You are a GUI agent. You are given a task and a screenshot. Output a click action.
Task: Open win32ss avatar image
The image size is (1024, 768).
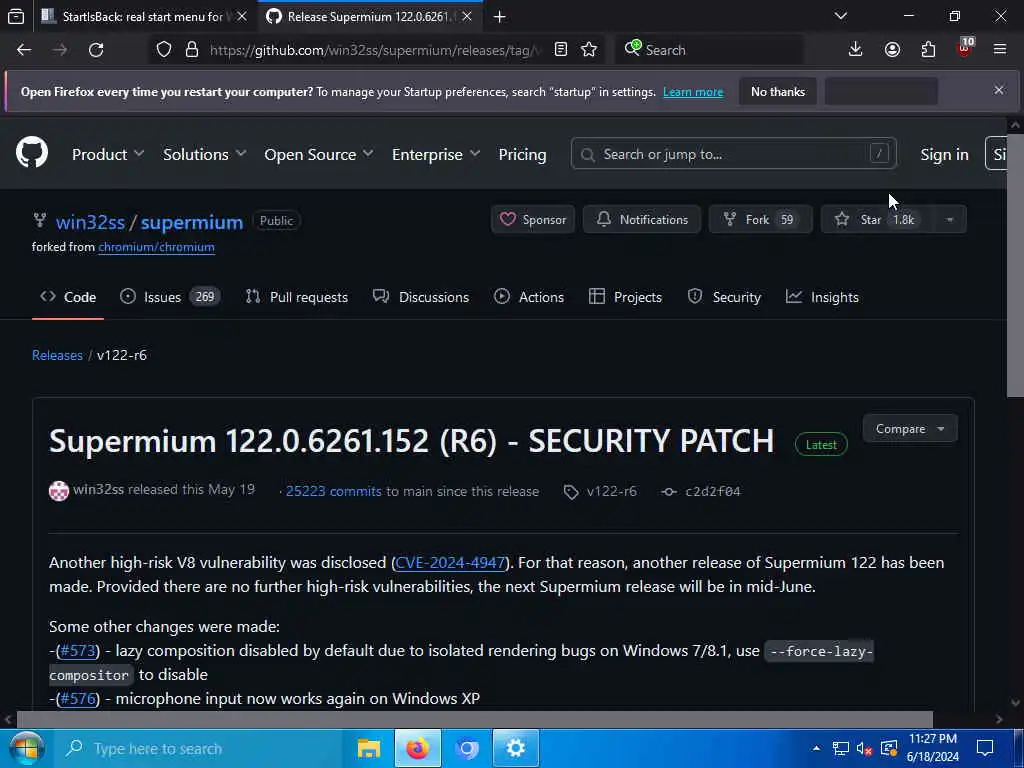tap(59, 490)
